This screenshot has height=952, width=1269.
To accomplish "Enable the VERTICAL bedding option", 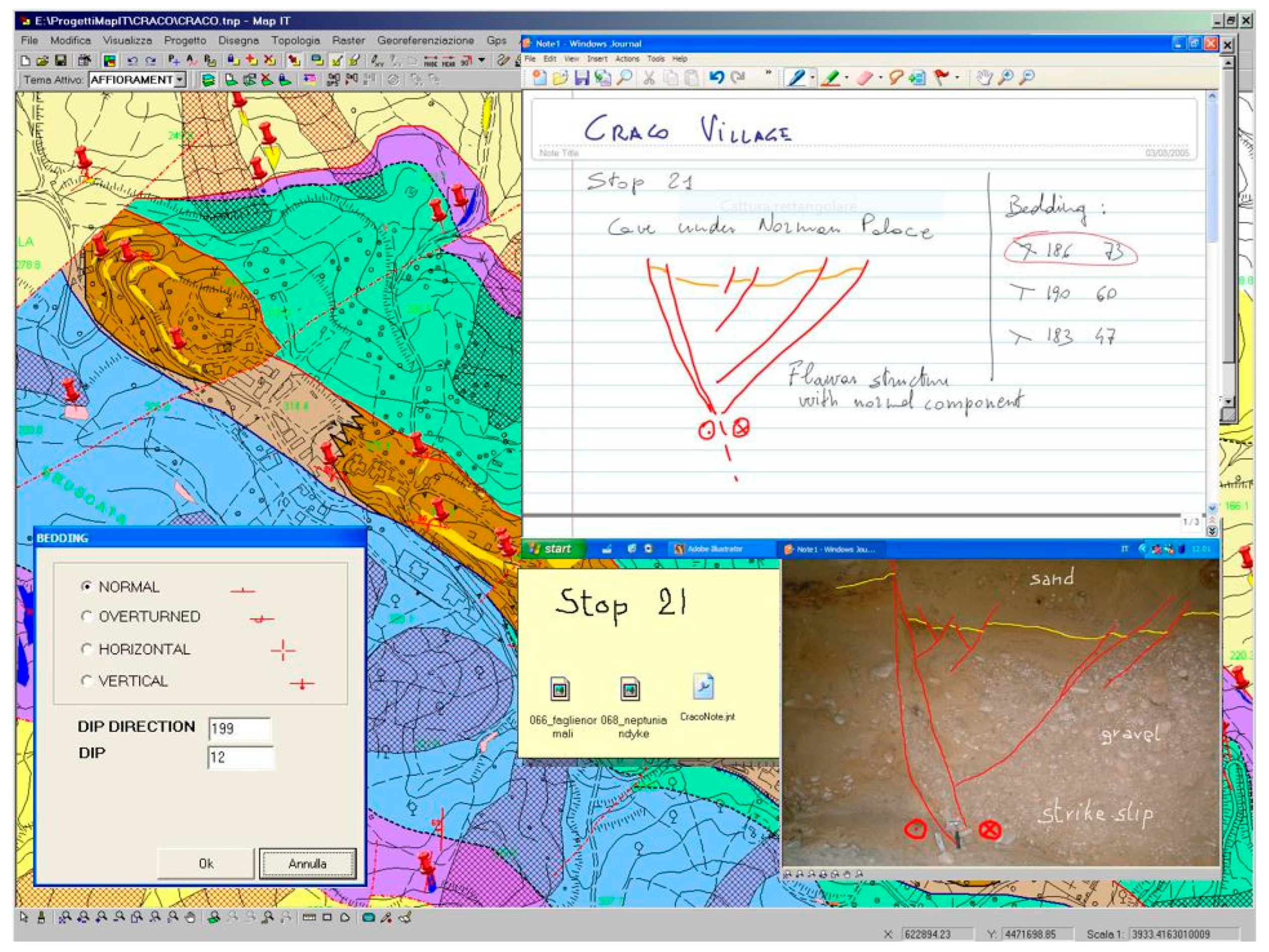I will pyautogui.click(x=87, y=682).
